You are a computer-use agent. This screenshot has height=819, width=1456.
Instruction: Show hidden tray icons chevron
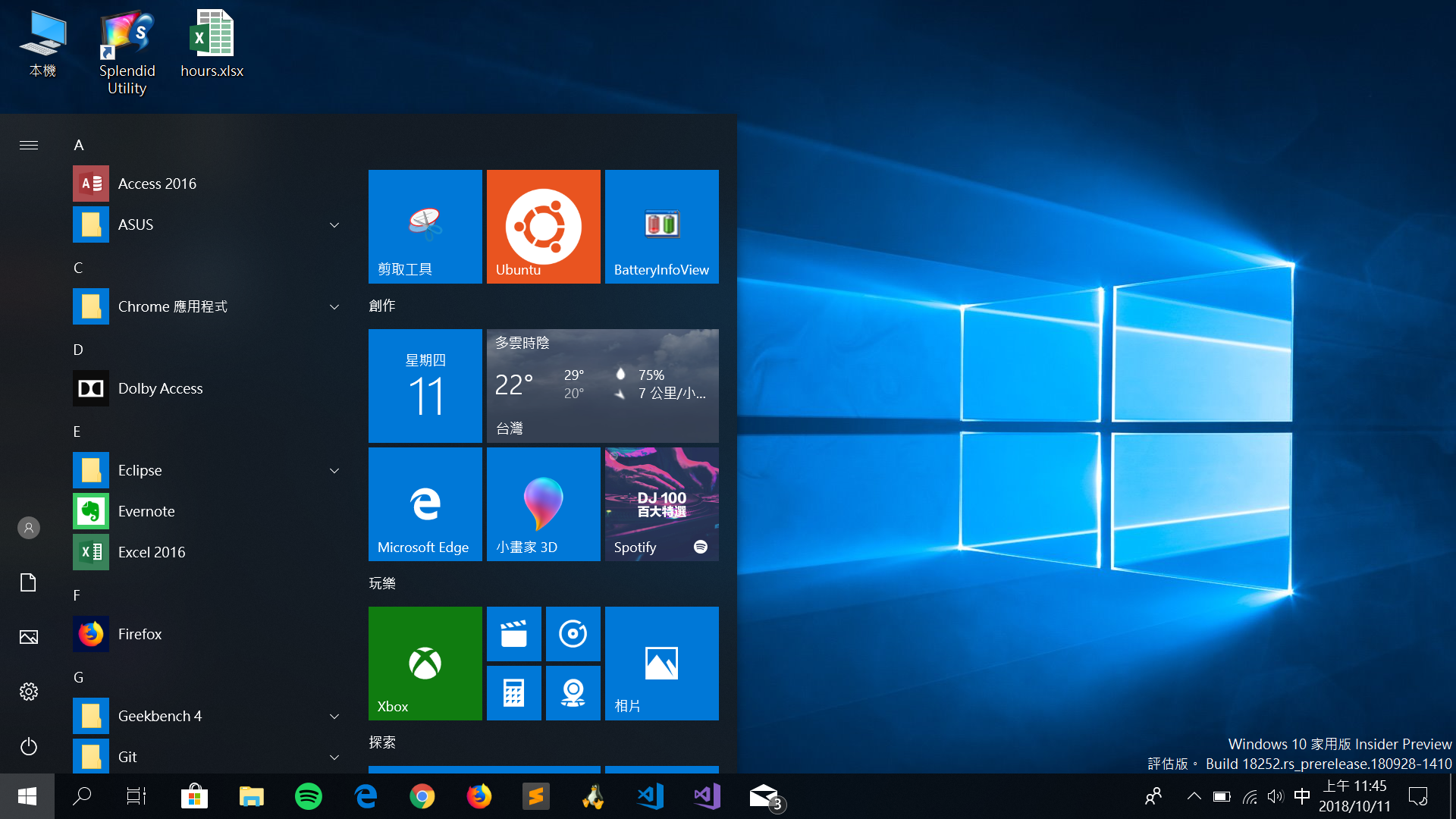tap(1194, 796)
